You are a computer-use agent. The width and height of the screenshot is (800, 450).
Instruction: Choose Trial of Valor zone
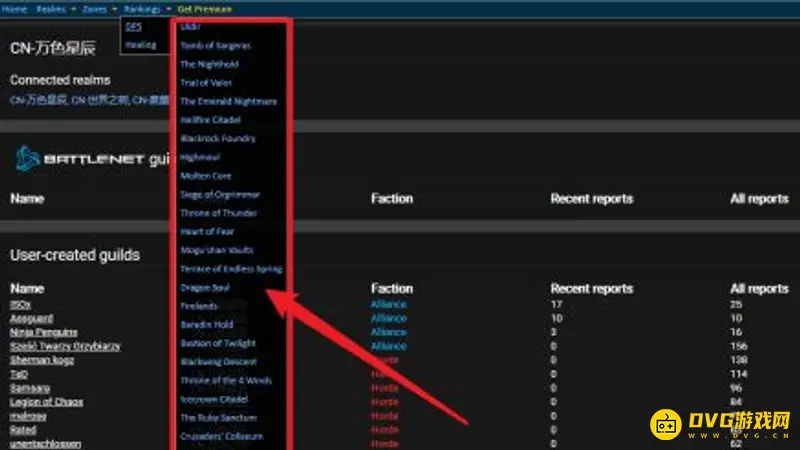click(206, 83)
